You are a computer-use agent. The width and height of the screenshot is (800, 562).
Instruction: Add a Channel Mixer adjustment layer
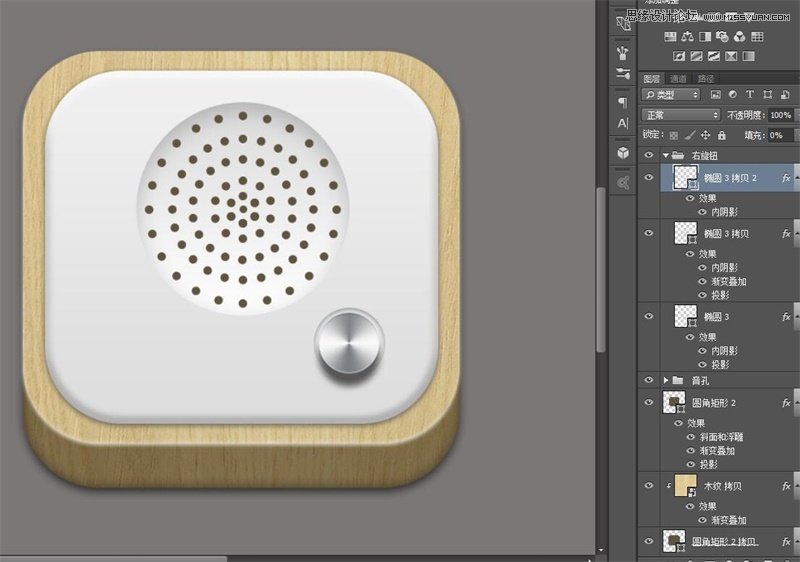click(x=740, y=36)
